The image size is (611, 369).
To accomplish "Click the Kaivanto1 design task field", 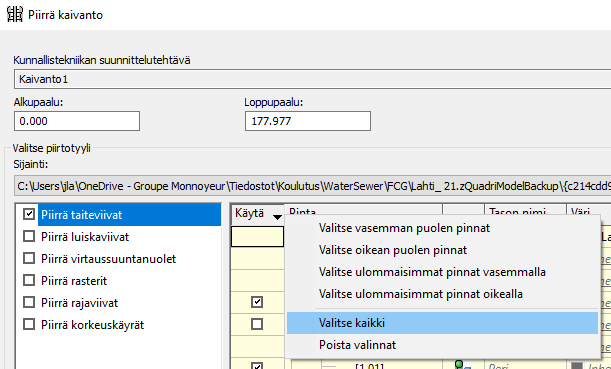I will point(313,79).
